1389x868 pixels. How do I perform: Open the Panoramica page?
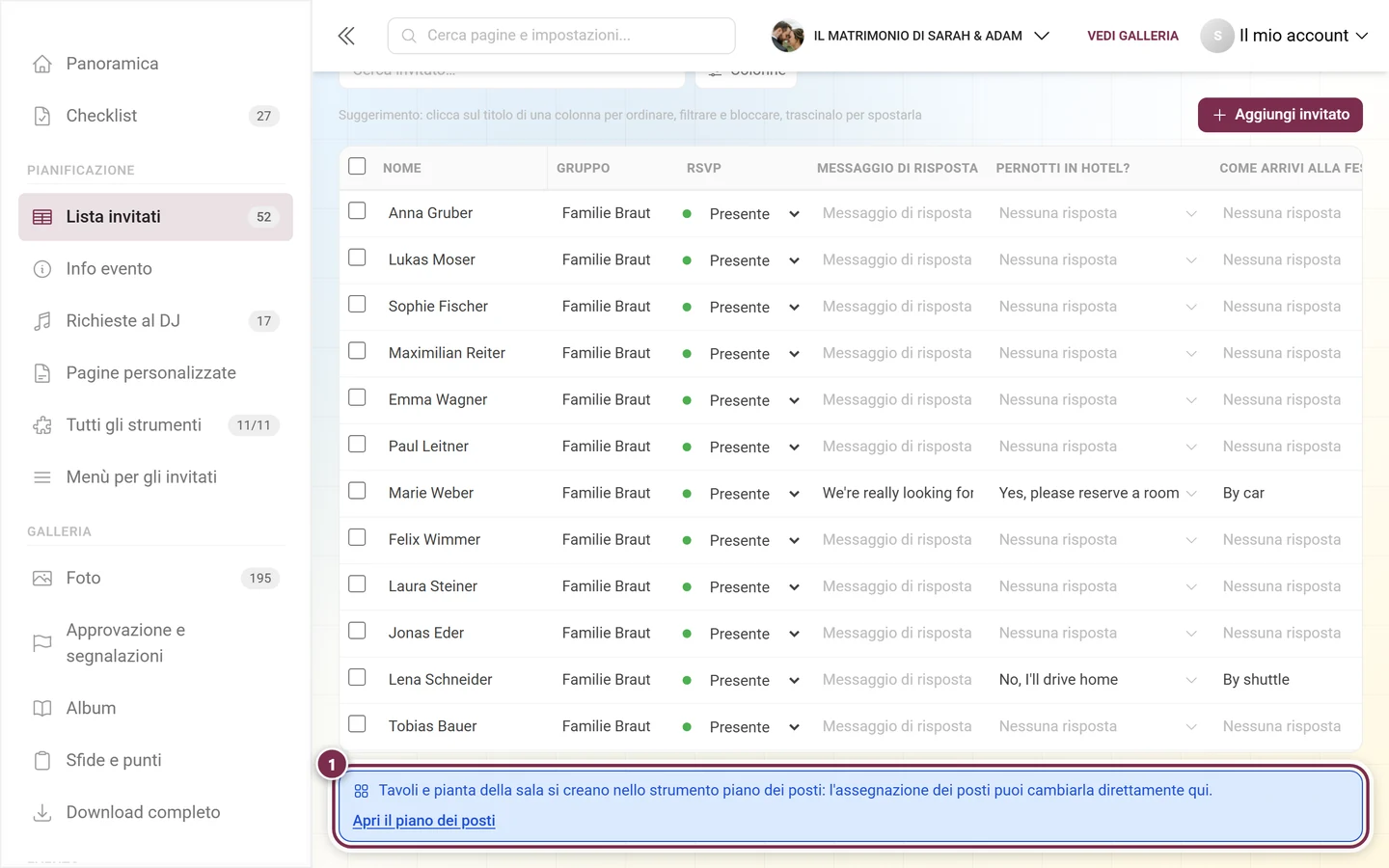point(155,64)
